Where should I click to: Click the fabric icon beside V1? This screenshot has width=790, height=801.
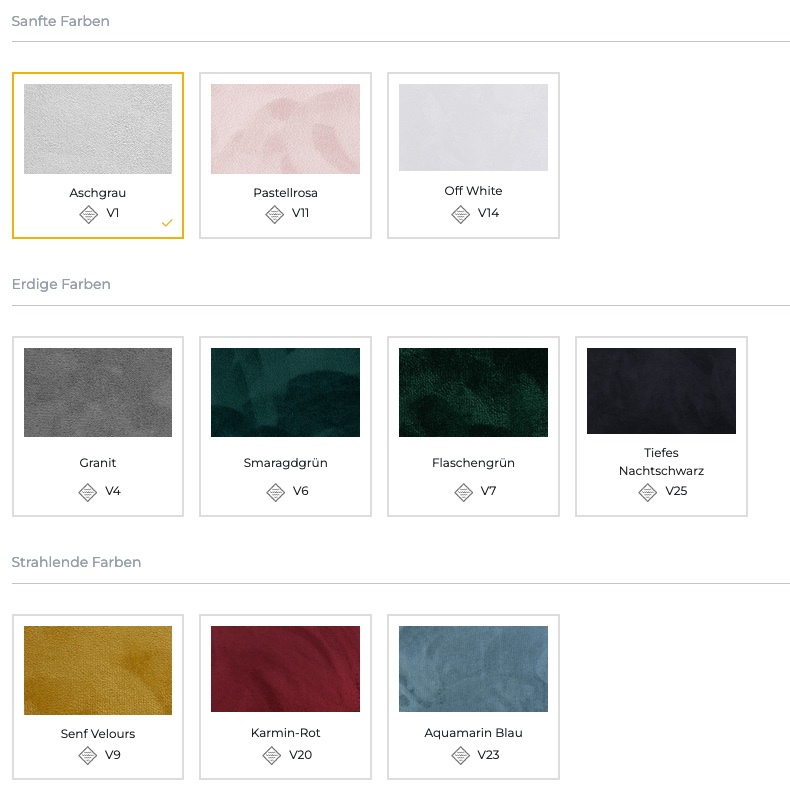88,214
